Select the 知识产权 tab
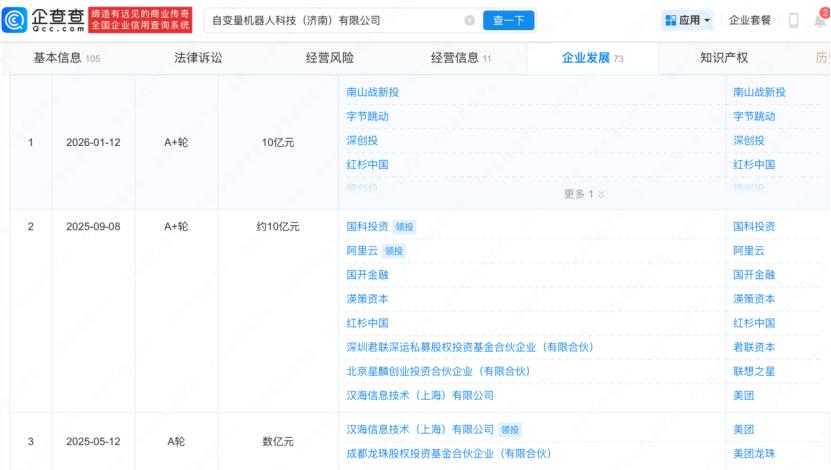831x470 pixels. 723,58
